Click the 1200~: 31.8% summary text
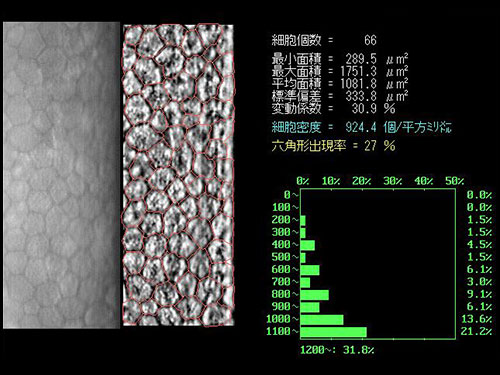 (x=337, y=350)
